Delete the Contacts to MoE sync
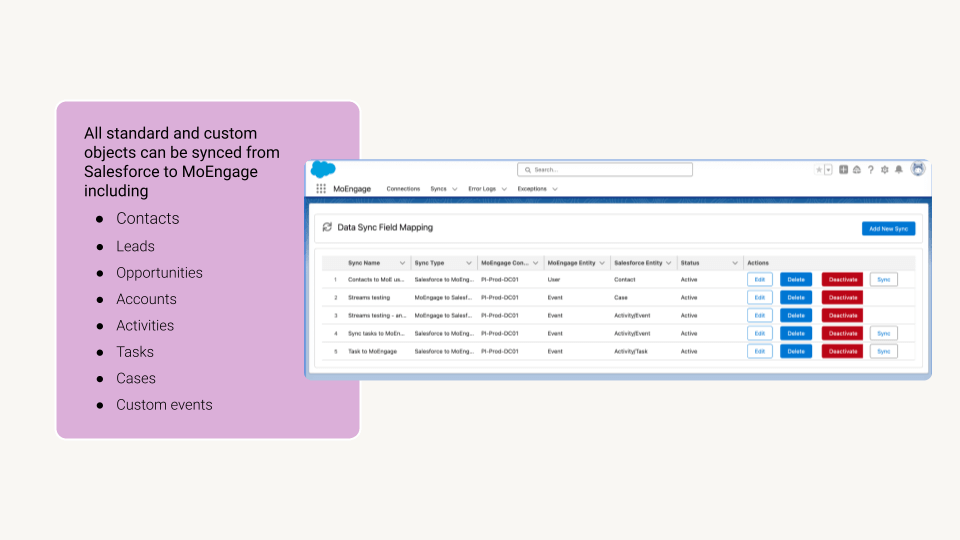The width and height of the screenshot is (960, 540). coord(796,279)
